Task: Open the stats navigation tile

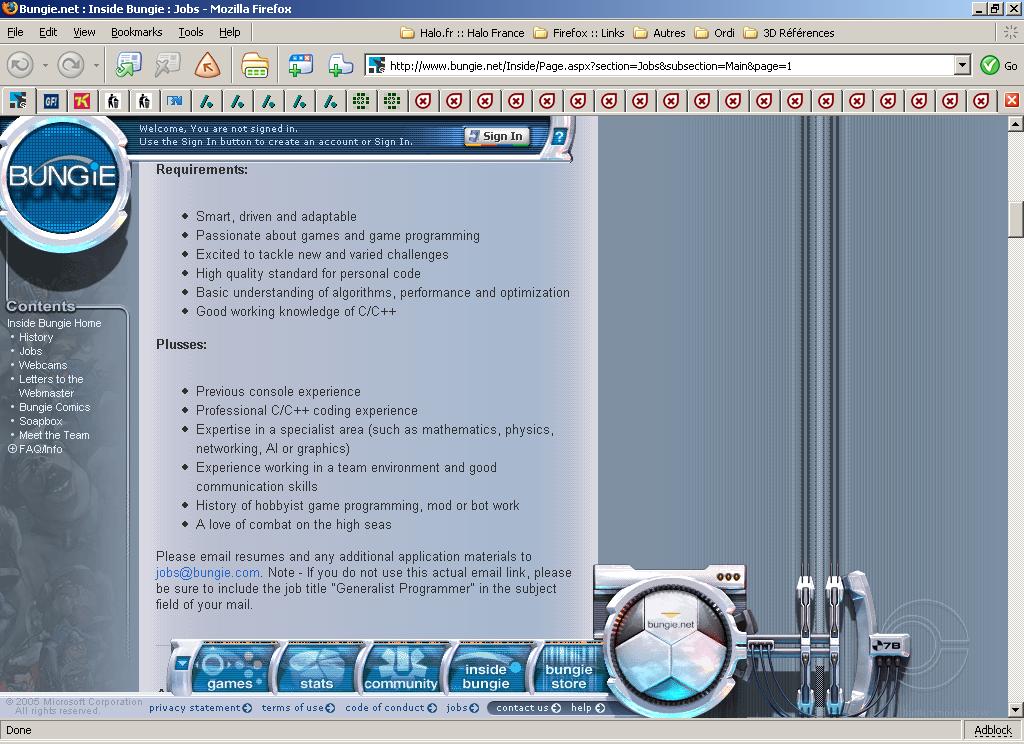Action: [x=316, y=668]
